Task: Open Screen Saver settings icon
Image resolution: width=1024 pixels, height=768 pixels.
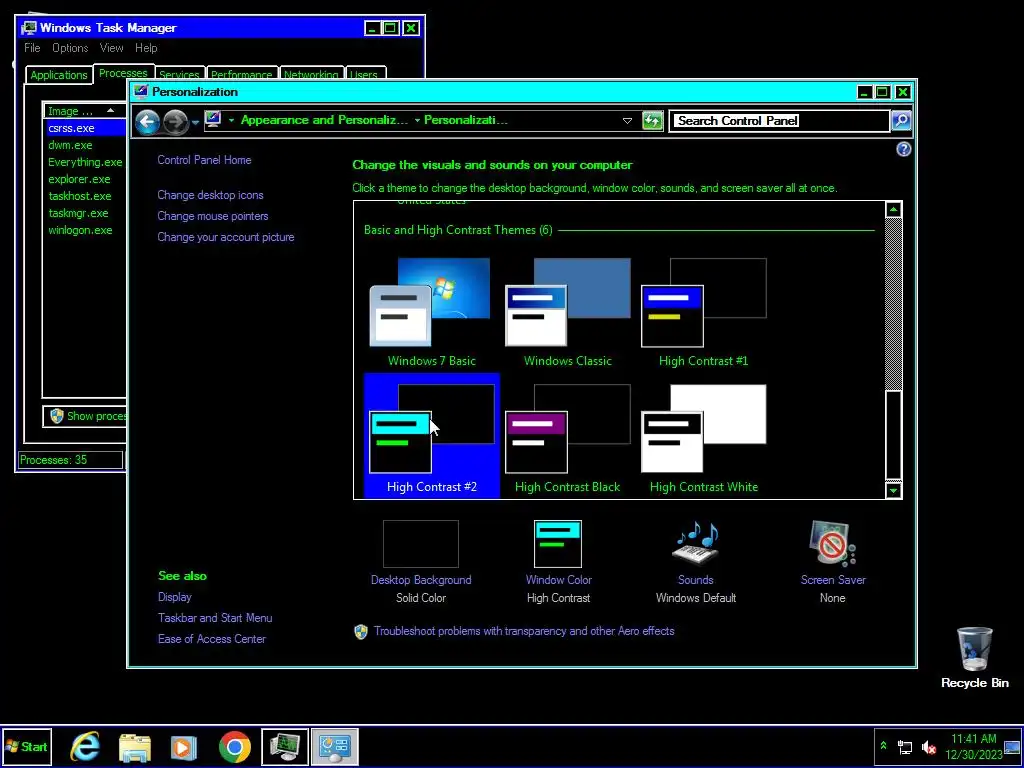Action: 833,543
